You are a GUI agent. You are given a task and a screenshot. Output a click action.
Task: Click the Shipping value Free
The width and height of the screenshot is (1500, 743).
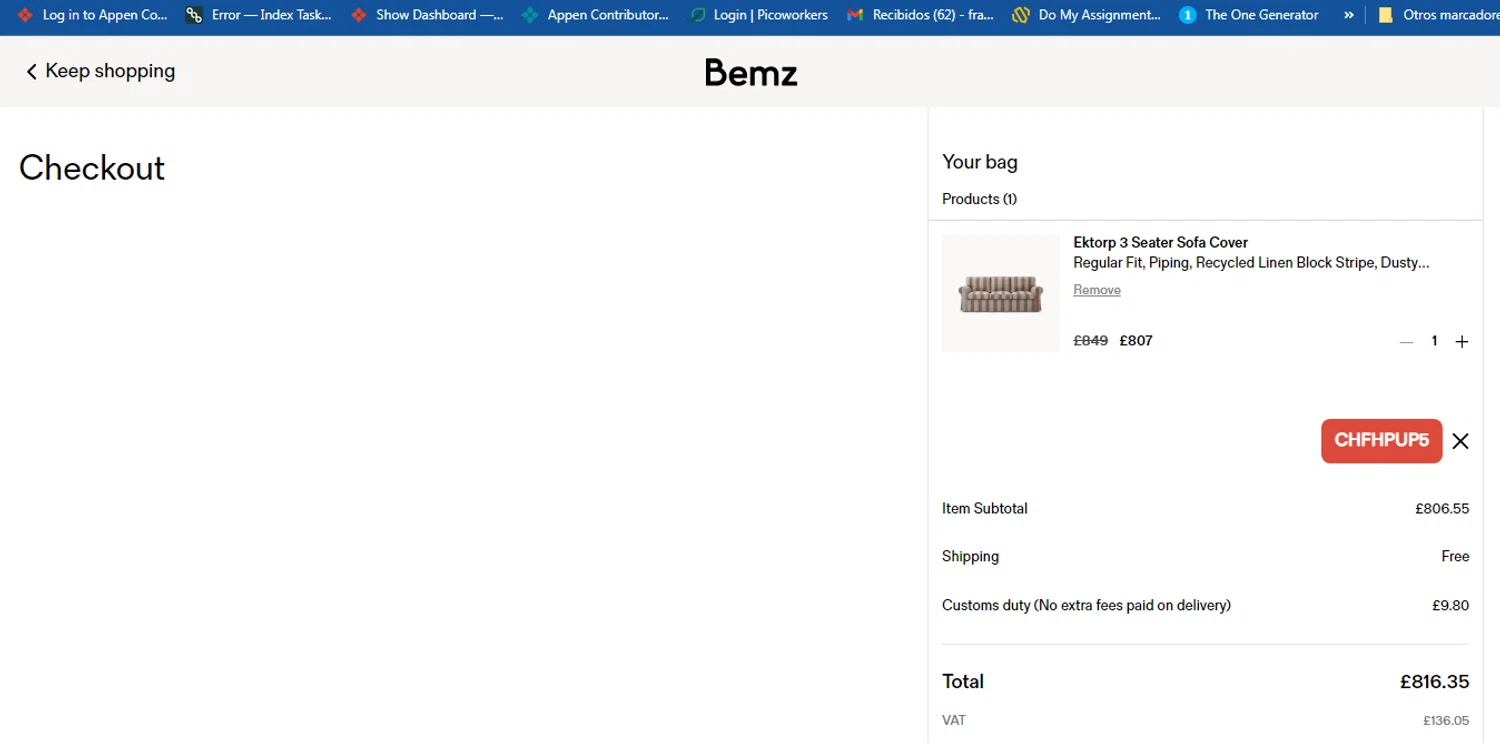tap(1455, 557)
